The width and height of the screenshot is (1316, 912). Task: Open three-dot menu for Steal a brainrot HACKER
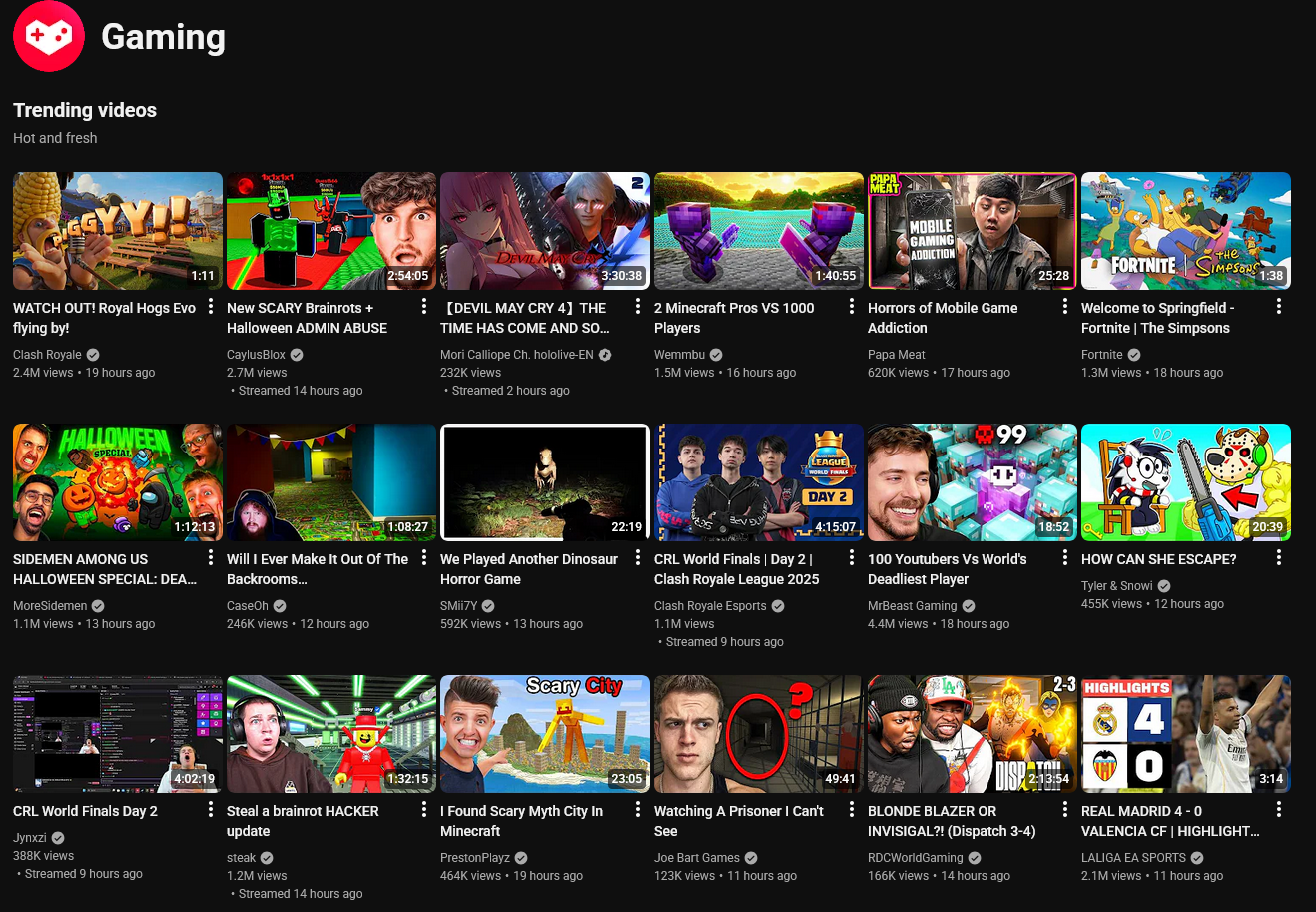pyautogui.click(x=424, y=810)
